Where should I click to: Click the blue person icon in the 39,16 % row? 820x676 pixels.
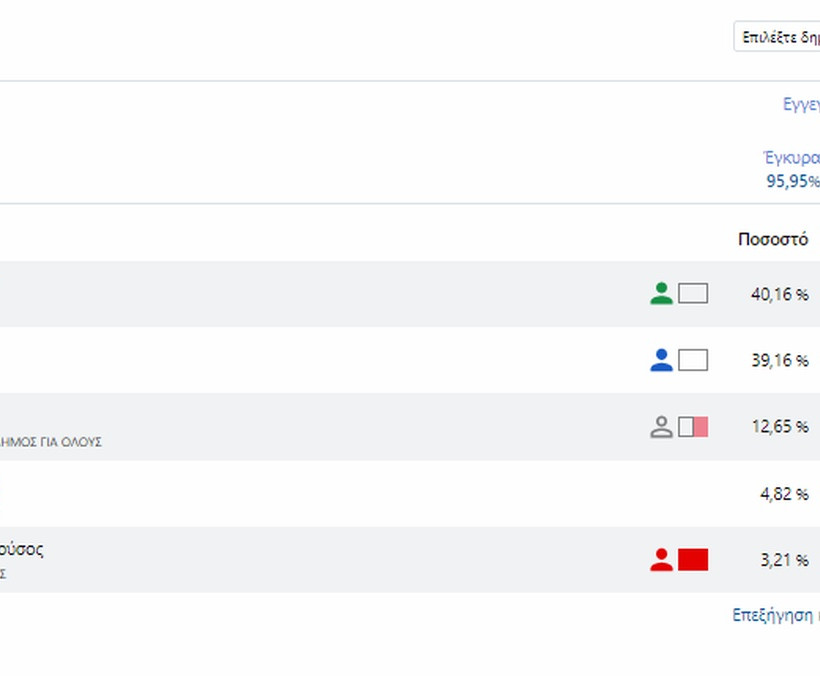[661, 360]
